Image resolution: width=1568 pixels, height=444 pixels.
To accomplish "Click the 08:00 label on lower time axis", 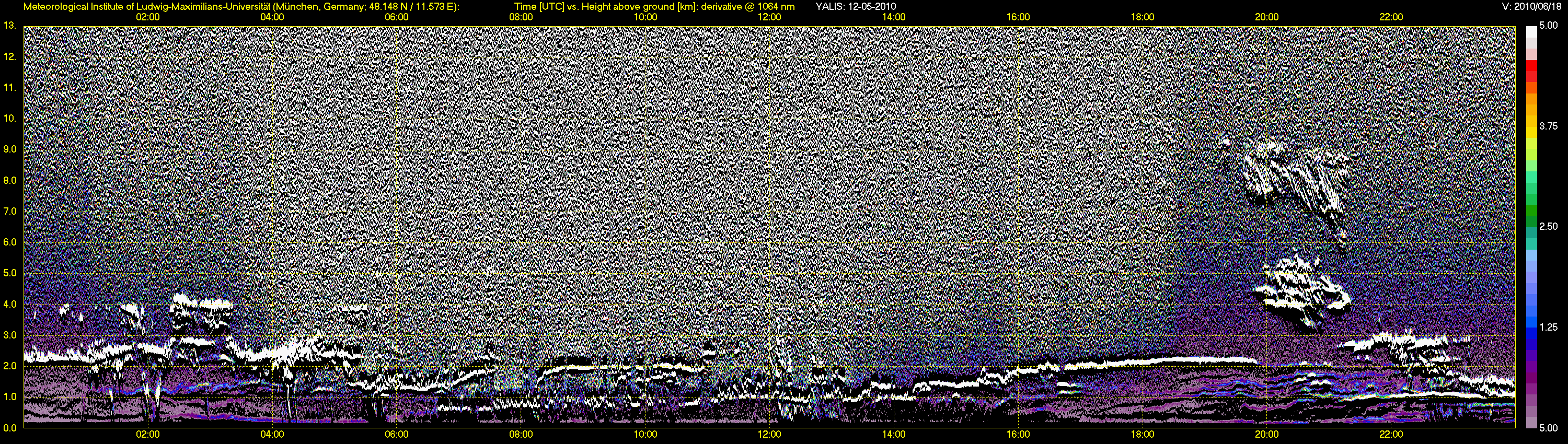I will pos(521,434).
